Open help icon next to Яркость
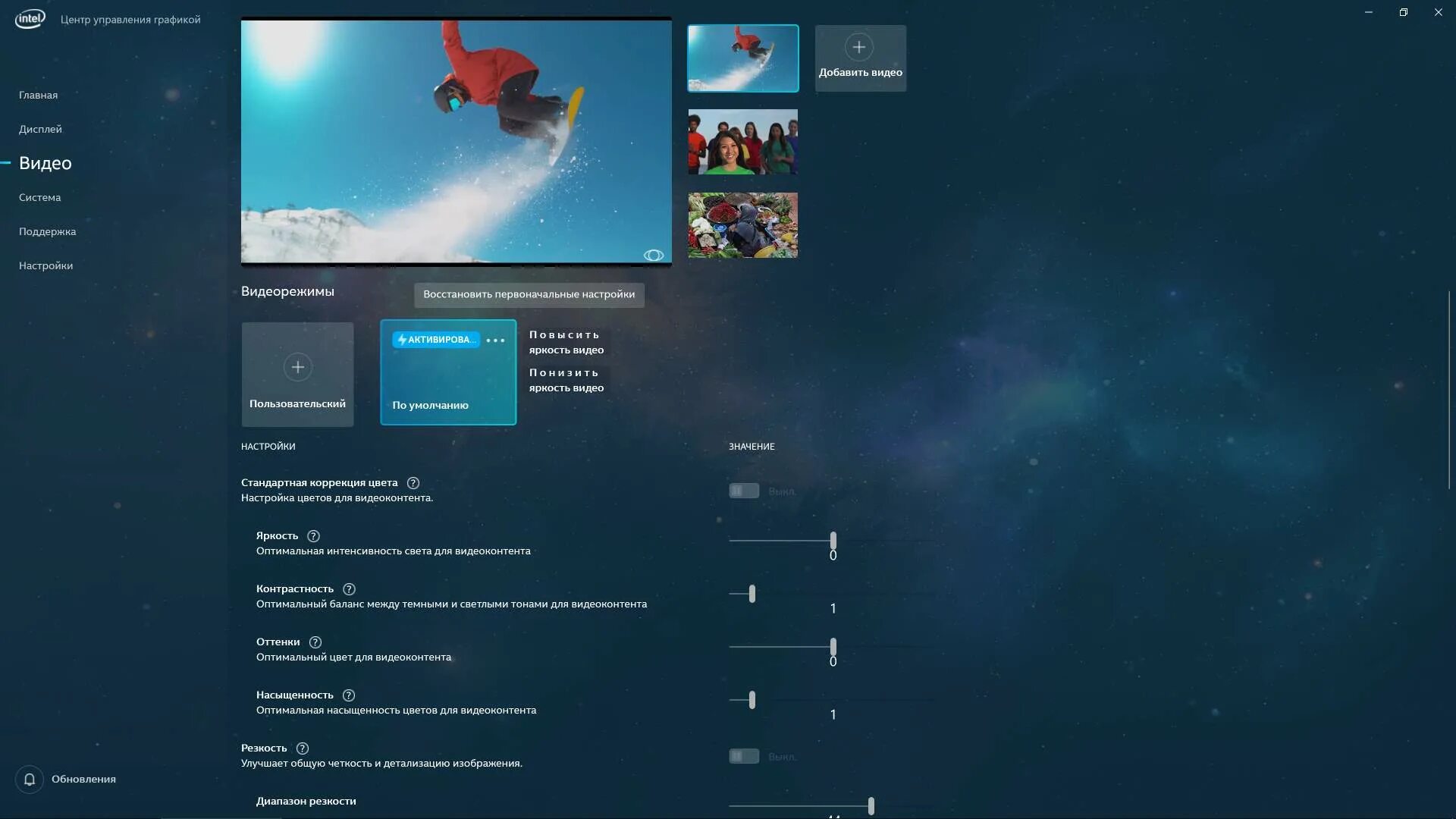This screenshot has height=819, width=1456. point(313,536)
